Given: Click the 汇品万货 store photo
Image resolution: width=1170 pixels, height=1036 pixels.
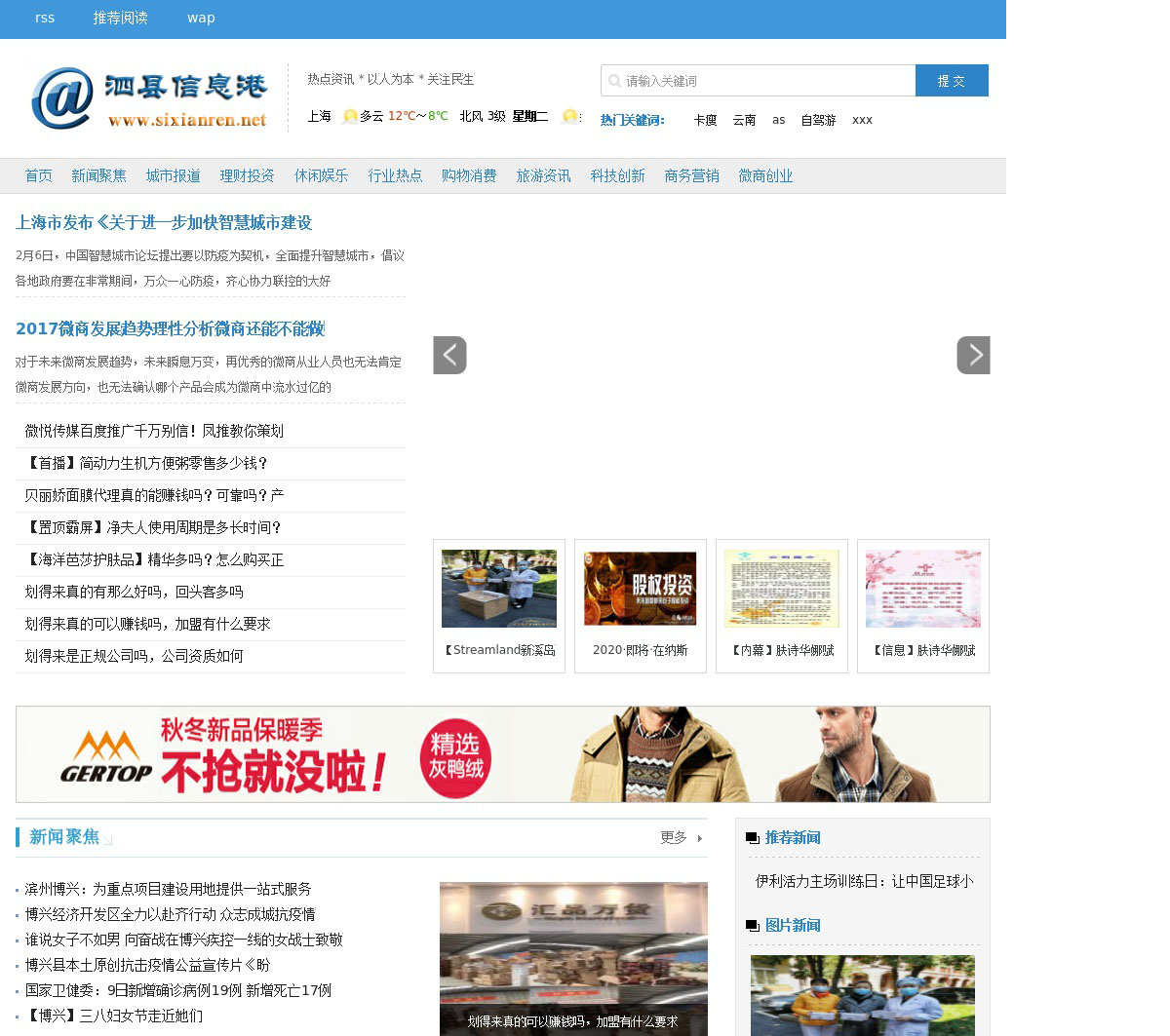Looking at the screenshot, I should point(573,959).
